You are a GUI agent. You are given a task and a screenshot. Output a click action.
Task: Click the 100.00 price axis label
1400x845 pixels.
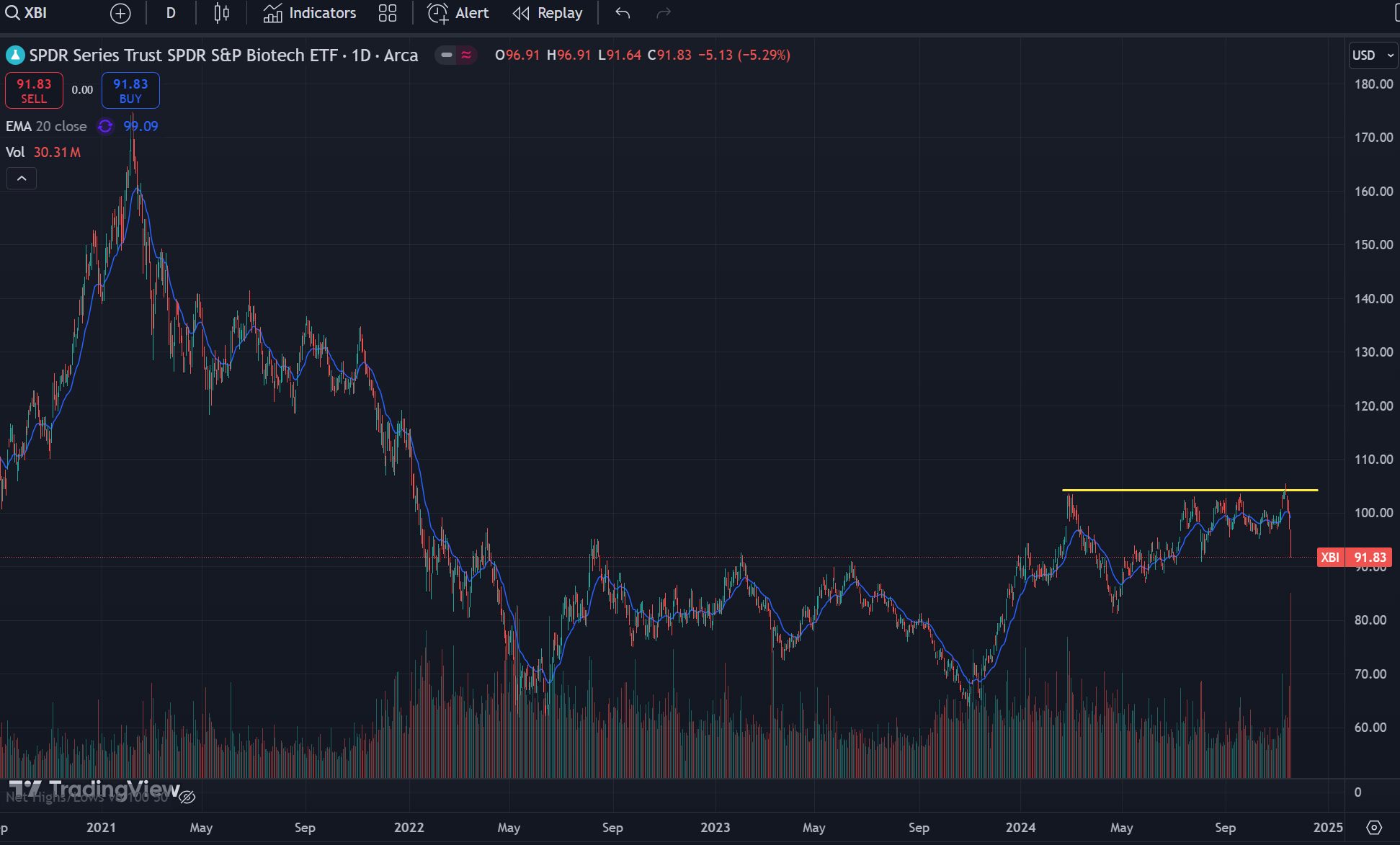tap(1374, 513)
